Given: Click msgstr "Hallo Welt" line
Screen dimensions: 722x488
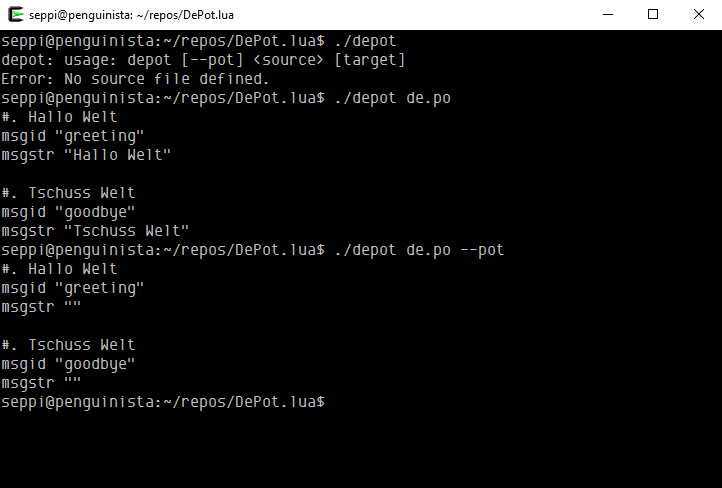Looking at the screenshot, I should 86,155.
